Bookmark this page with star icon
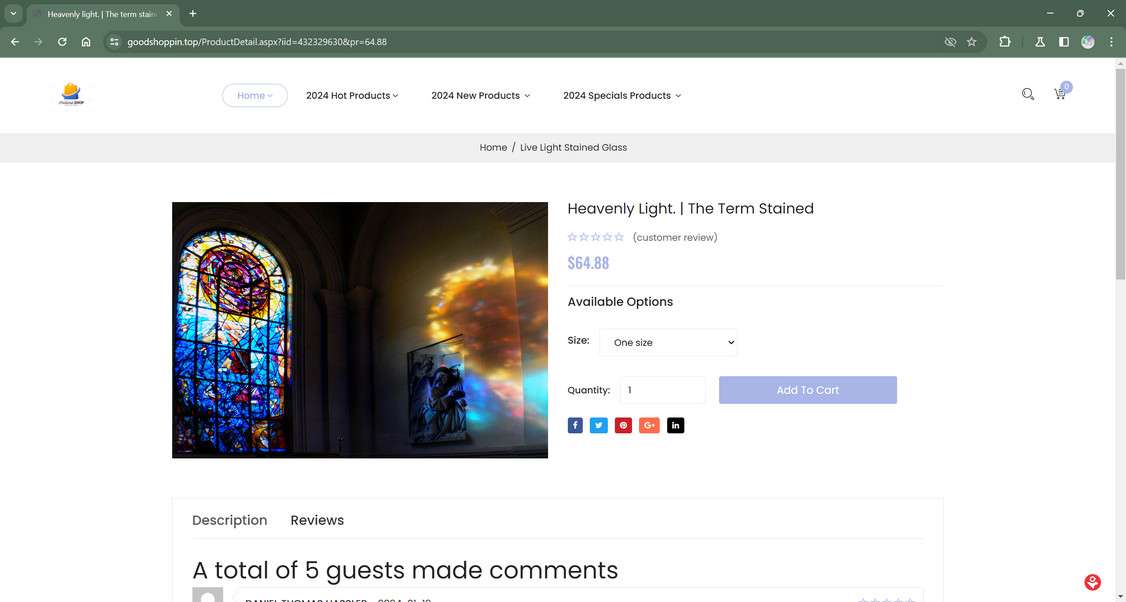The width and height of the screenshot is (1126, 602). point(972,42)
